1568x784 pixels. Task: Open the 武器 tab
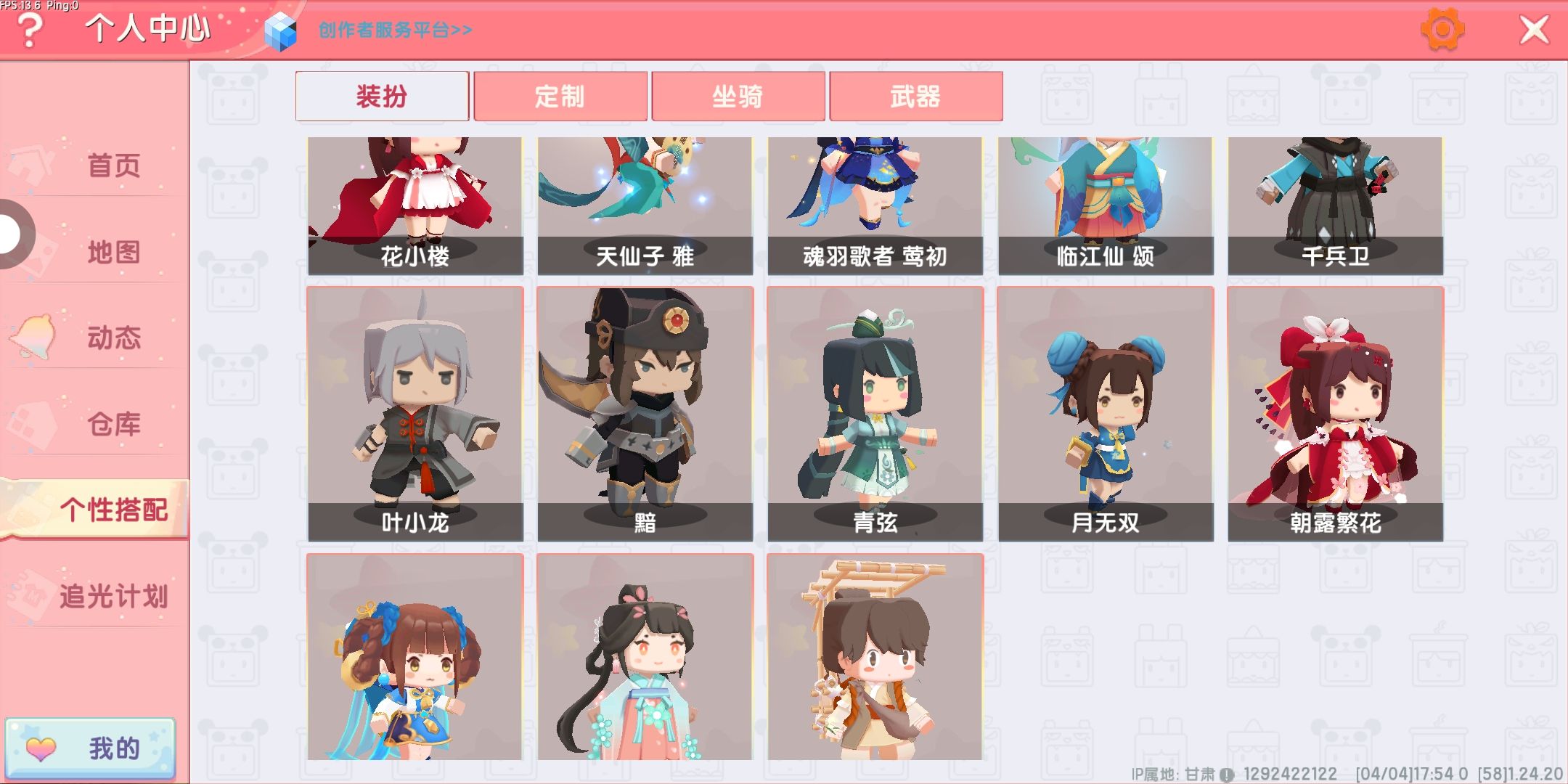pos(915,96)
